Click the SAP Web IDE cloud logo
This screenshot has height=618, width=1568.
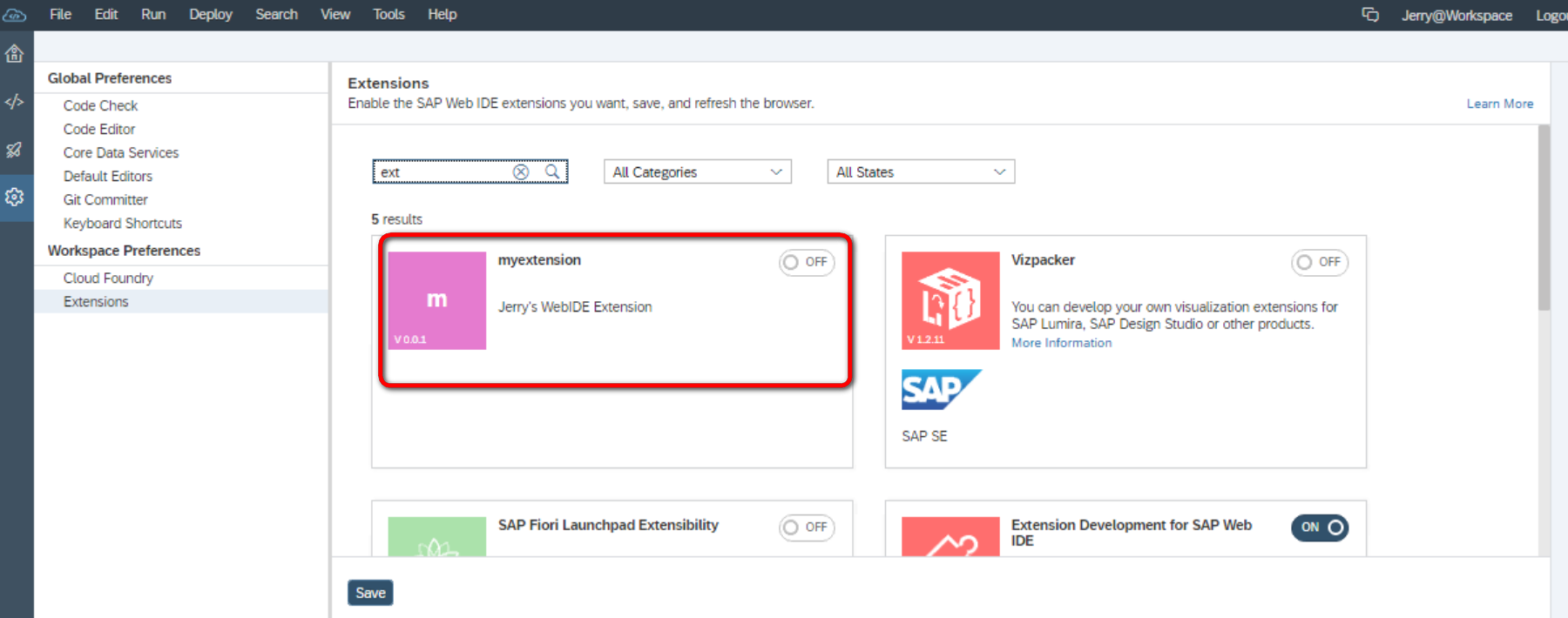click(x=15, y=15)
